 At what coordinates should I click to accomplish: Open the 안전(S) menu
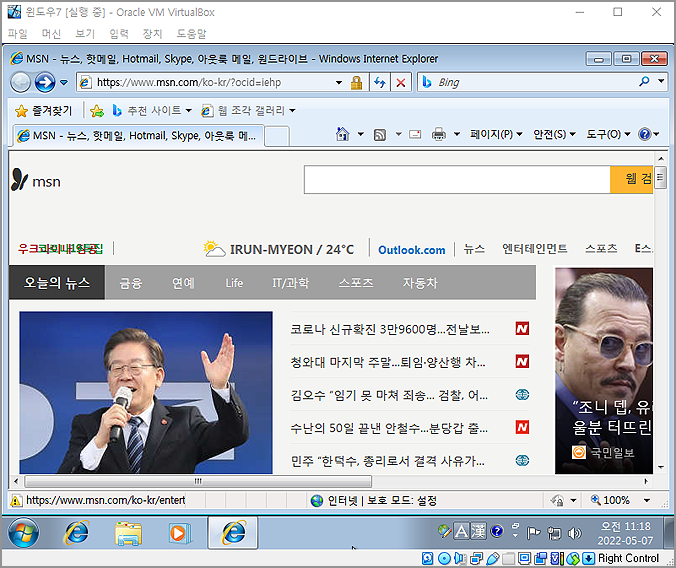[x=554, y=135]
